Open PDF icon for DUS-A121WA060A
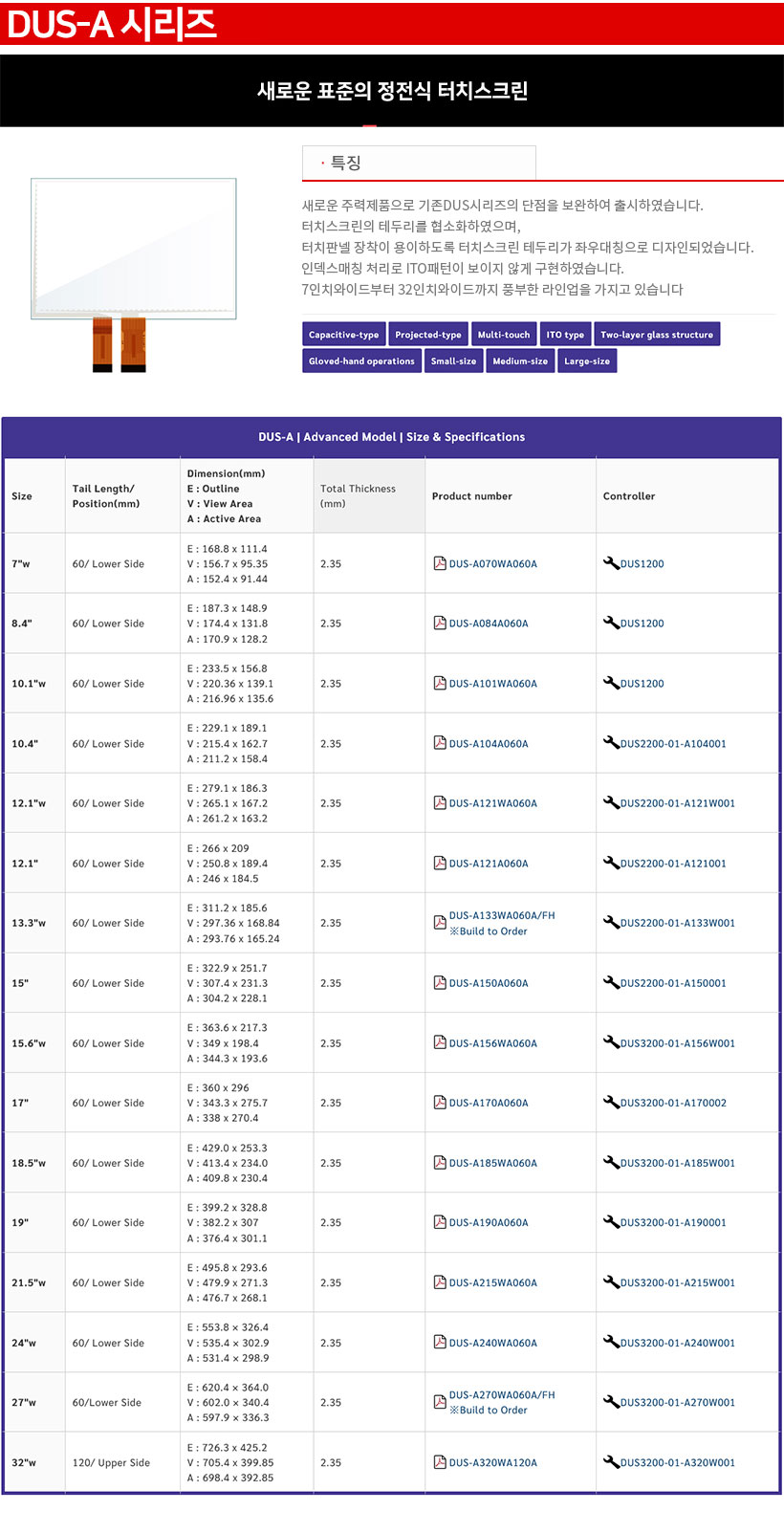The height and width of the screenshot is (1533, 784). click(x=440, y=803)
